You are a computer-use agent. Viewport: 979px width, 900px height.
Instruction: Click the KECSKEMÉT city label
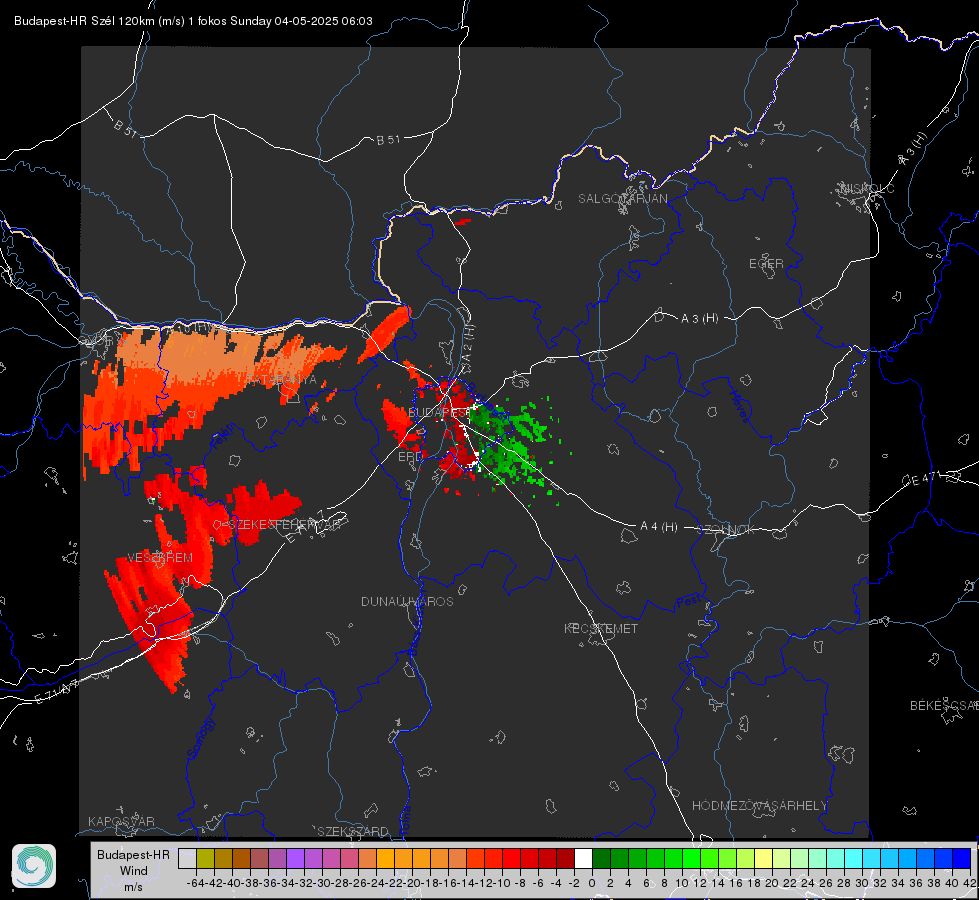coord(601,628)
